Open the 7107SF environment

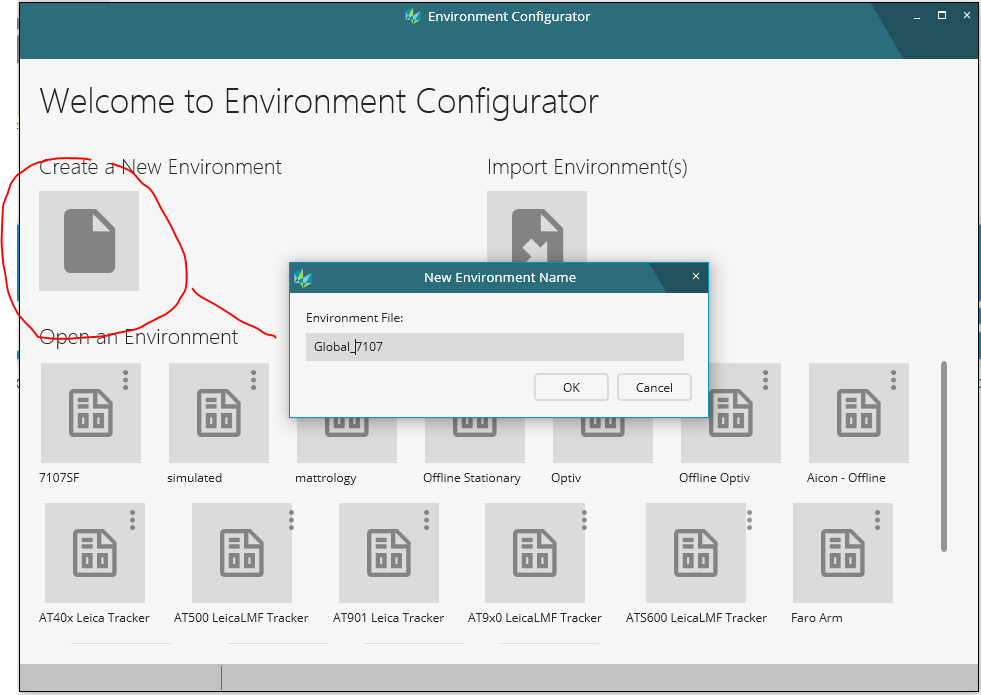coord(90,413)
